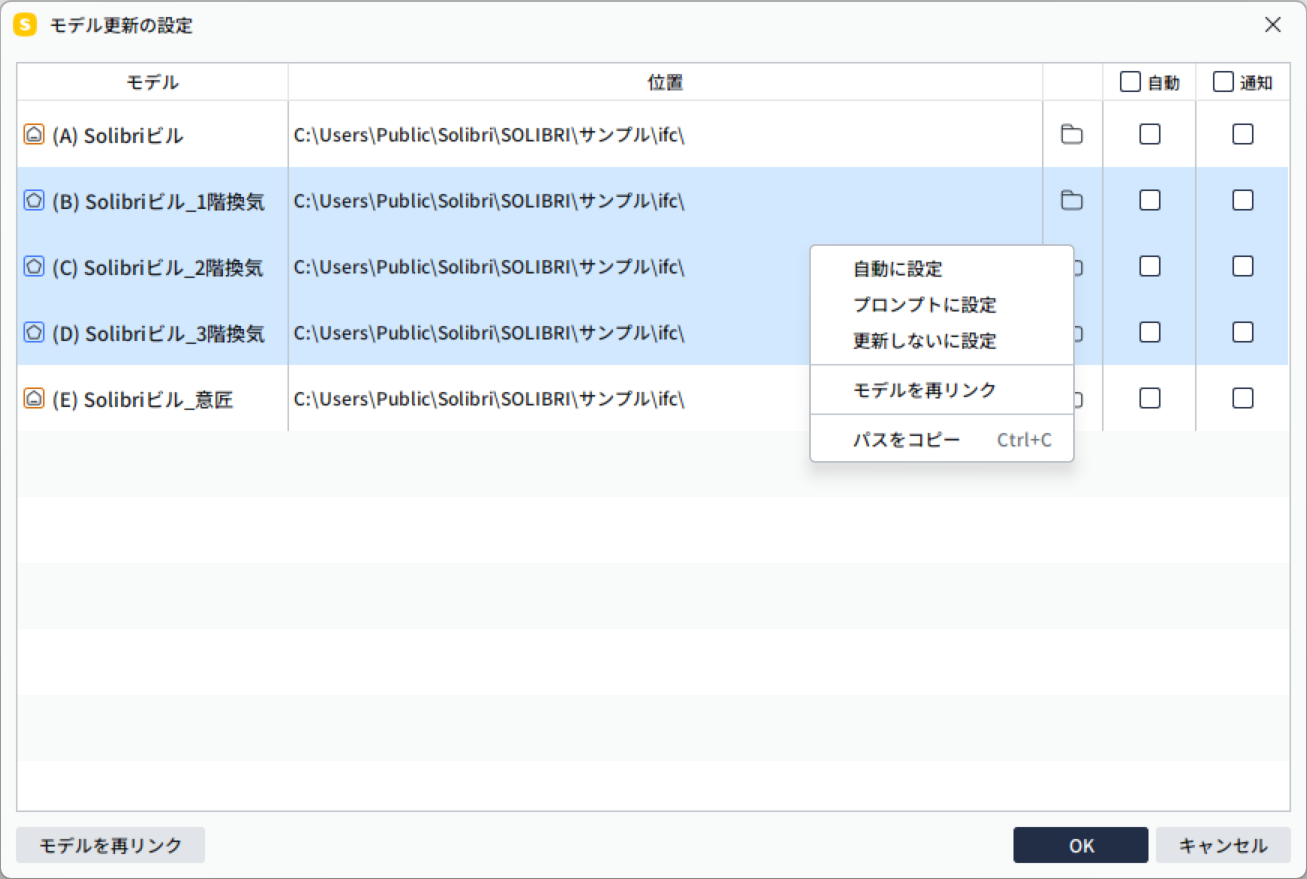Enable 通知 for (C) Solibriビル_2階換気

(1243, 266)
